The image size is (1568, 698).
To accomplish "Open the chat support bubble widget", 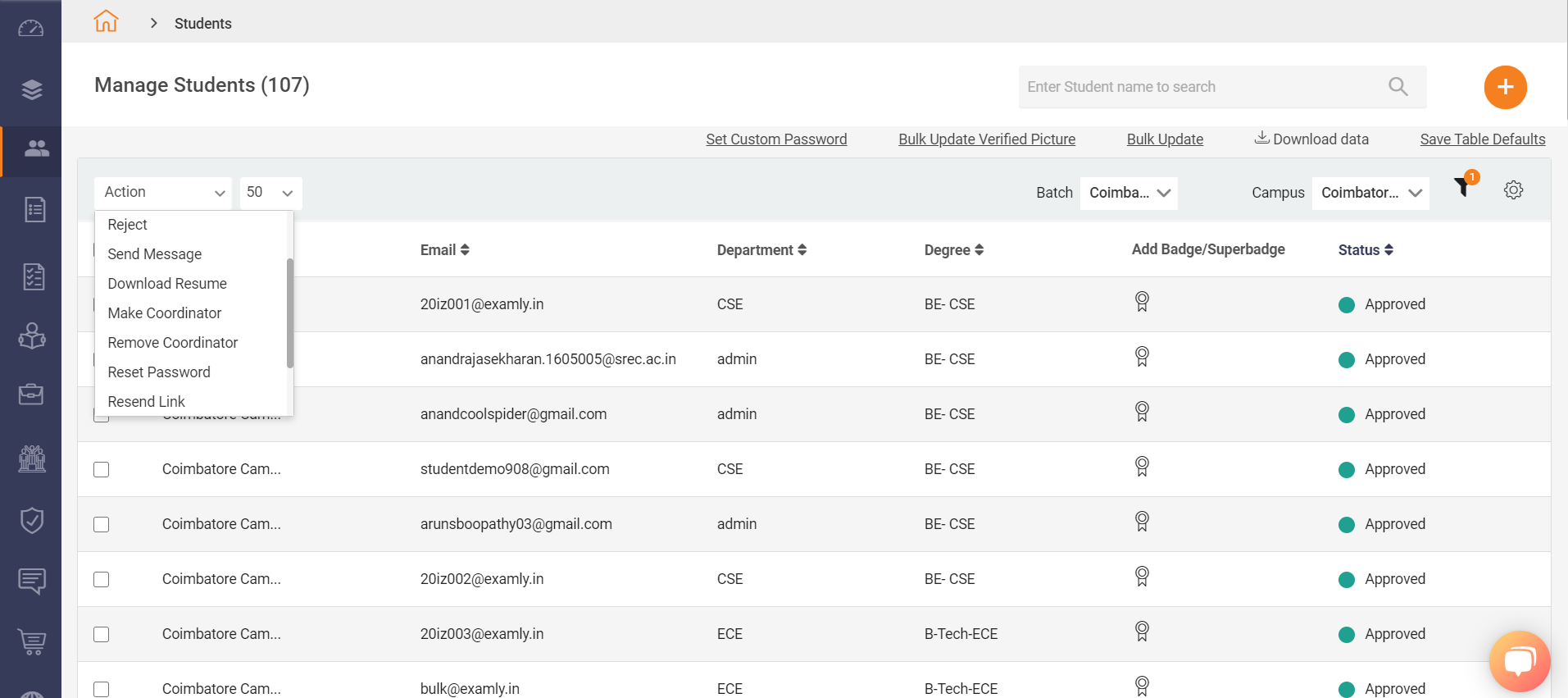I will tap(1519, 661).
